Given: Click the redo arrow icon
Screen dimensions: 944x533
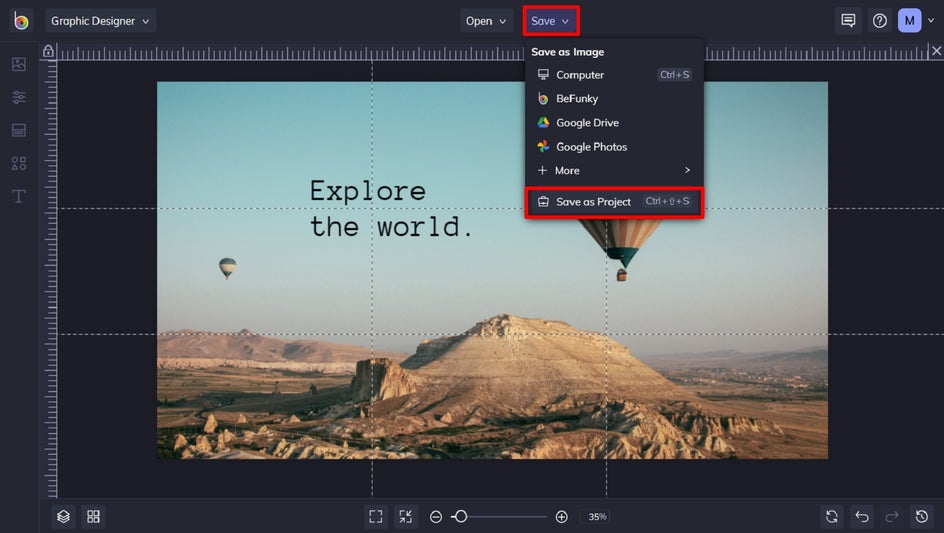Looking at the screenshot, I should click(892, 517).
